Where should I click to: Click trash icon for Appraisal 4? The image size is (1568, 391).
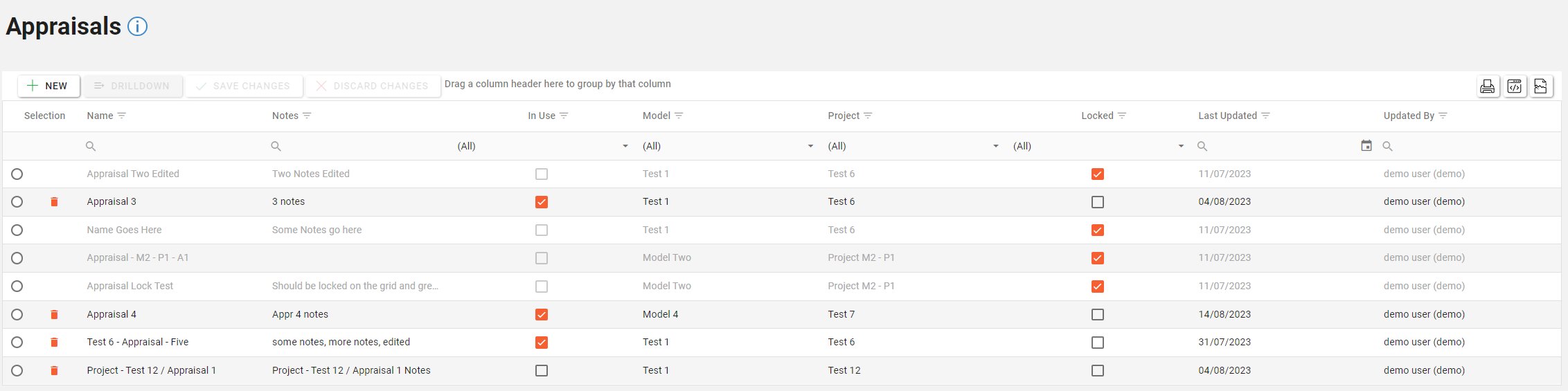point(54,315)
